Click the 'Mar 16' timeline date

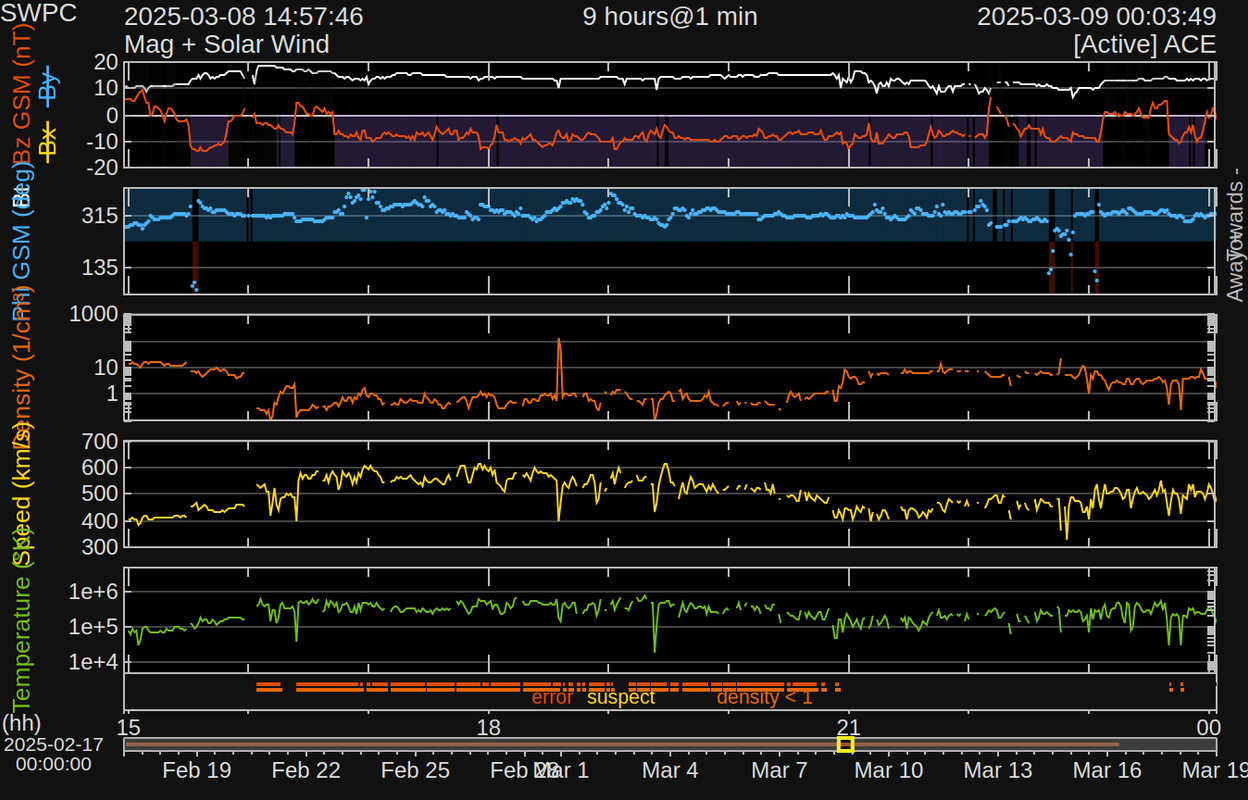(x=1107, y=770)
